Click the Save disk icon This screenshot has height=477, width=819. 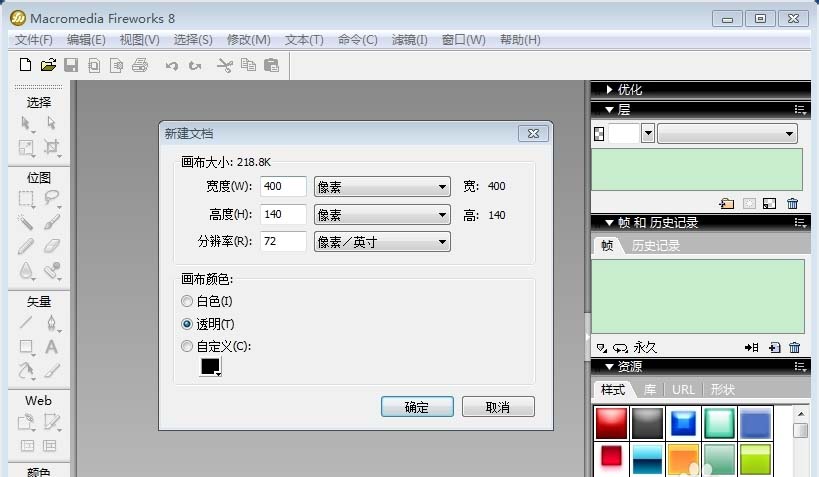click(71, 65)
